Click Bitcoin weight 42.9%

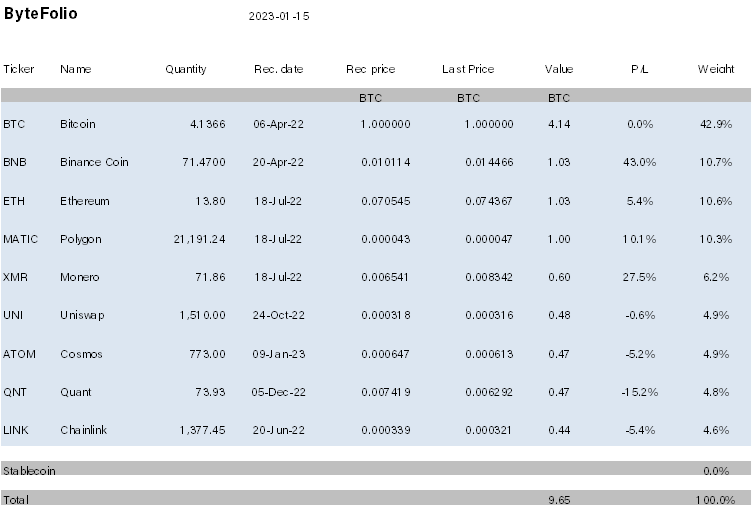pos(716,124)
